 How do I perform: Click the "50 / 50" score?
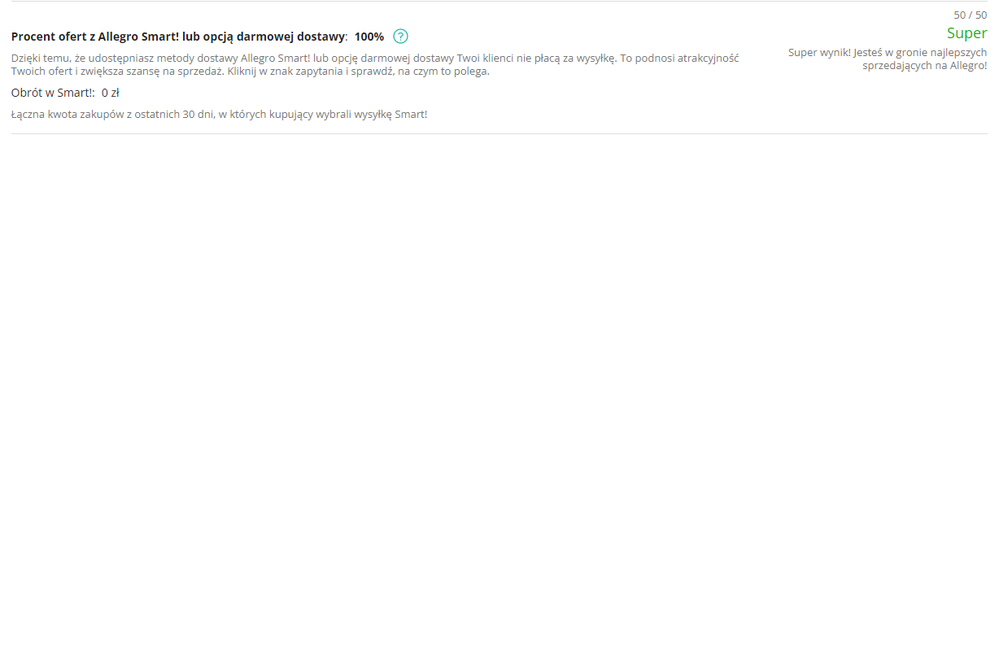970,15
